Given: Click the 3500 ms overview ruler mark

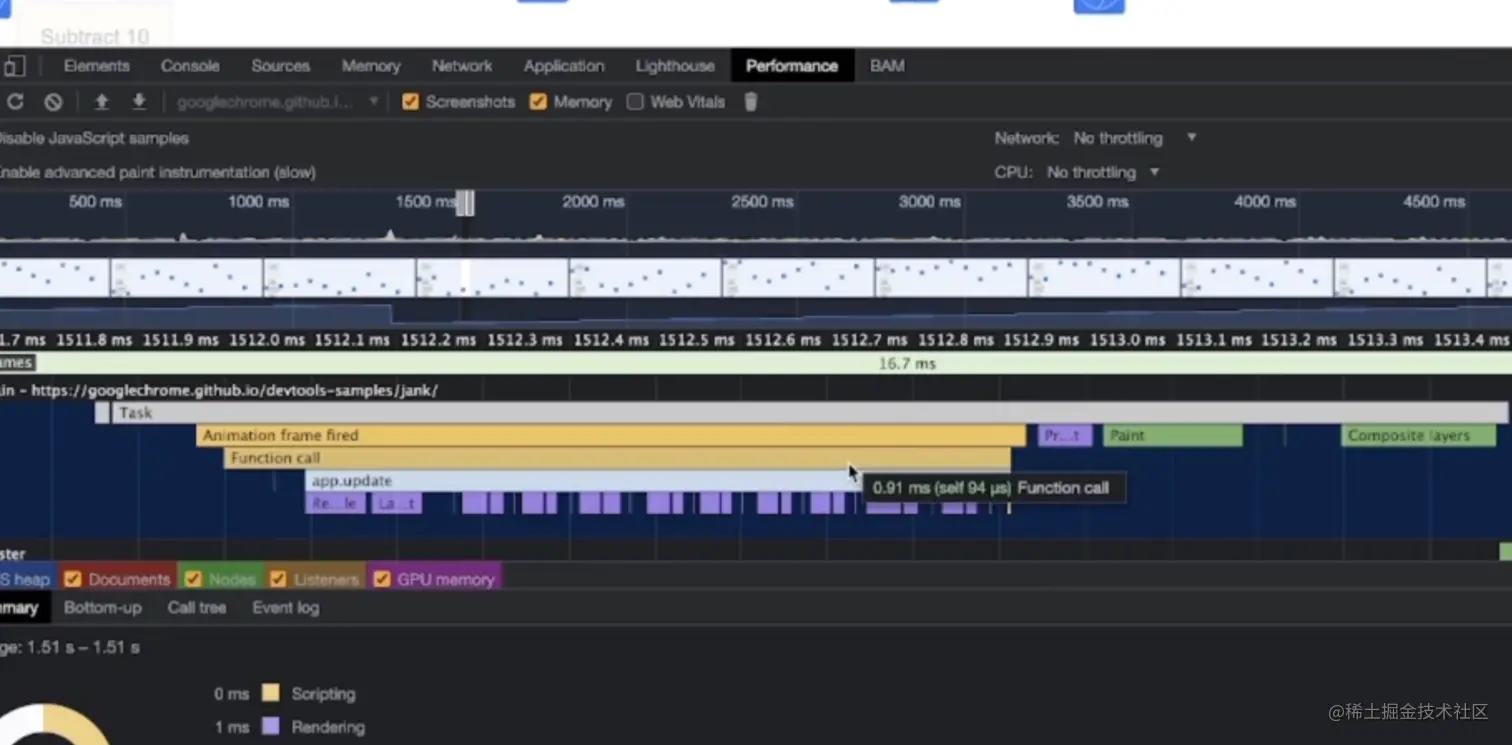Looking at the screenshot, I should (1097, 202).
